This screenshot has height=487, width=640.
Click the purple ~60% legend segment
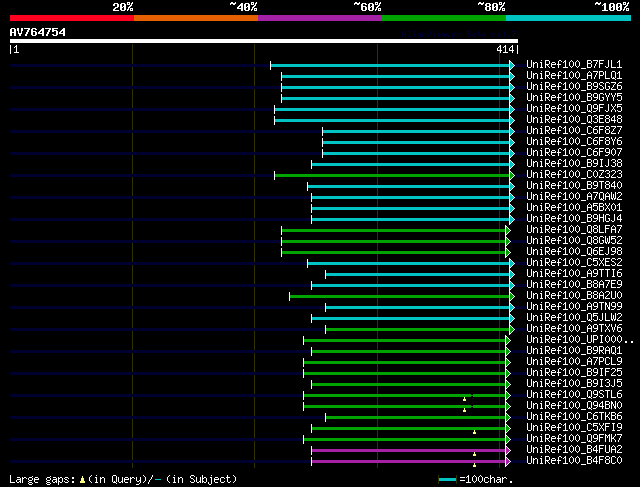[x=320, y=18]
